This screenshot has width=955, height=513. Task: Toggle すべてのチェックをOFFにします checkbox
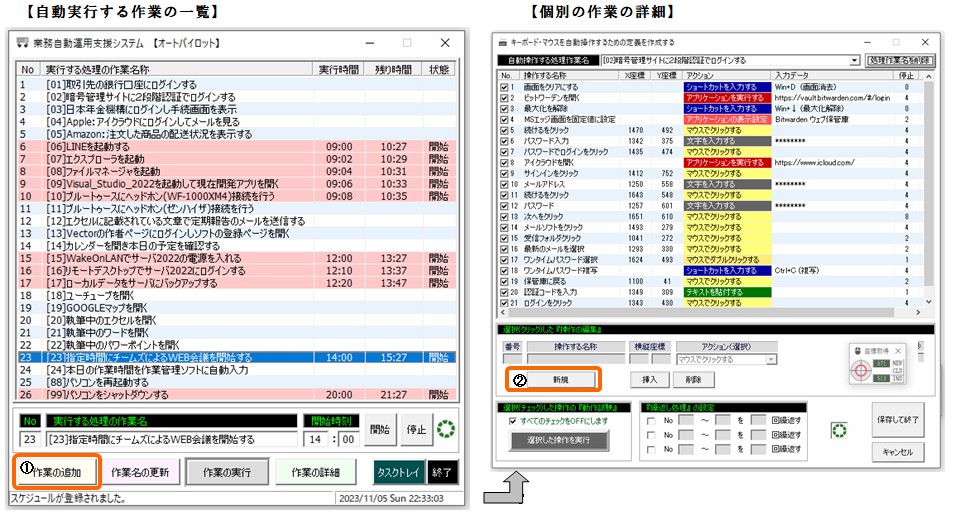tap(512, 421)
